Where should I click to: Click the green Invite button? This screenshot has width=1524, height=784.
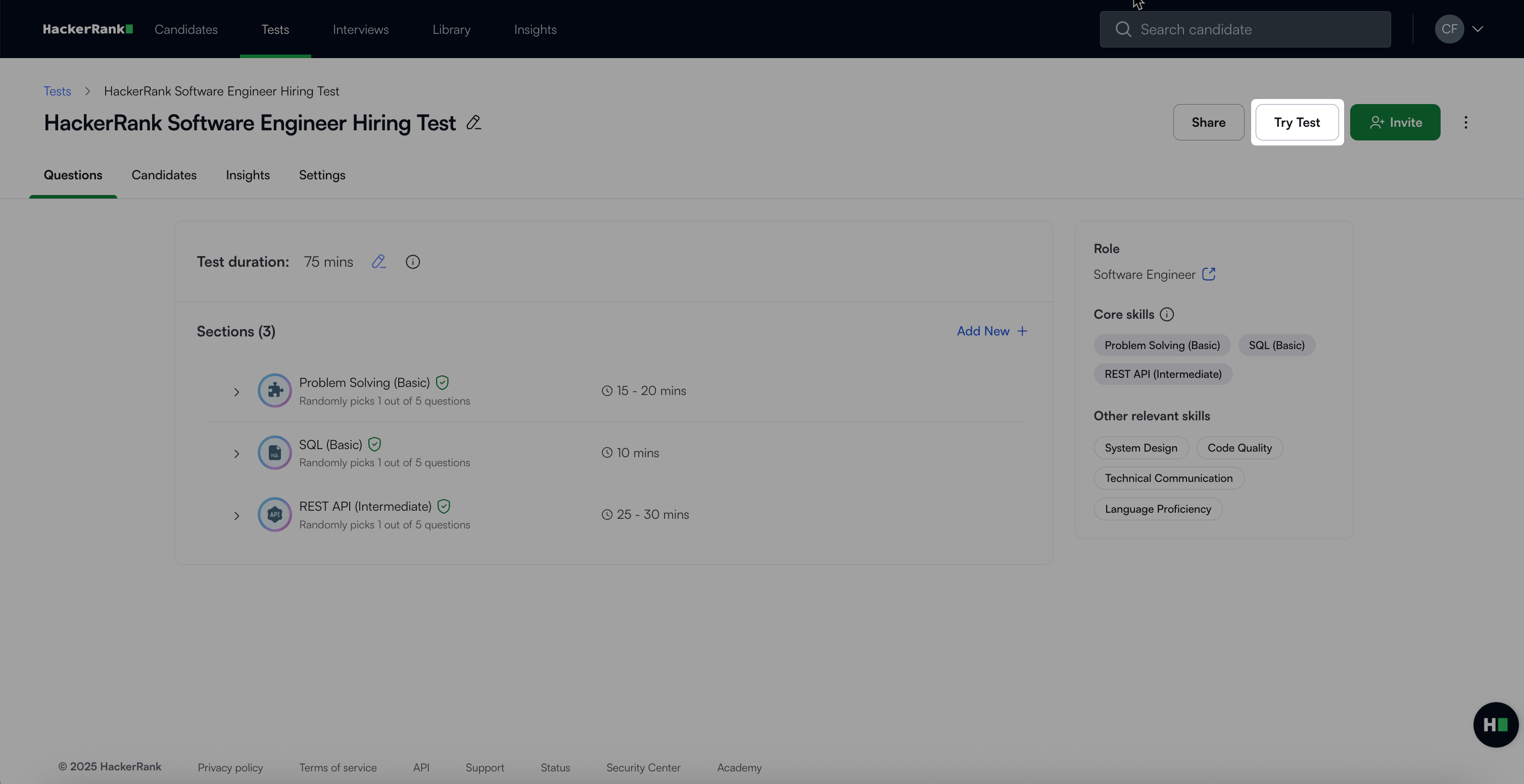(x=1395, y=122)
